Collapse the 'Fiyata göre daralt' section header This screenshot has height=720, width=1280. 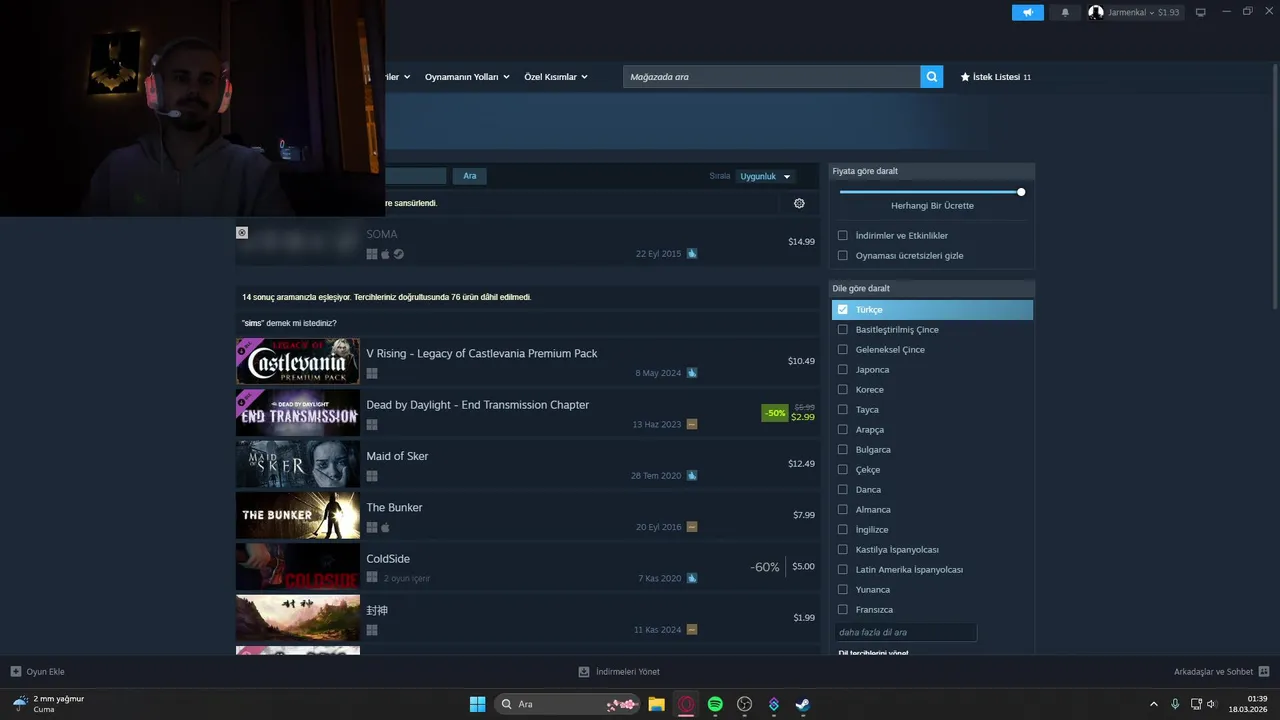click(932, 171)
